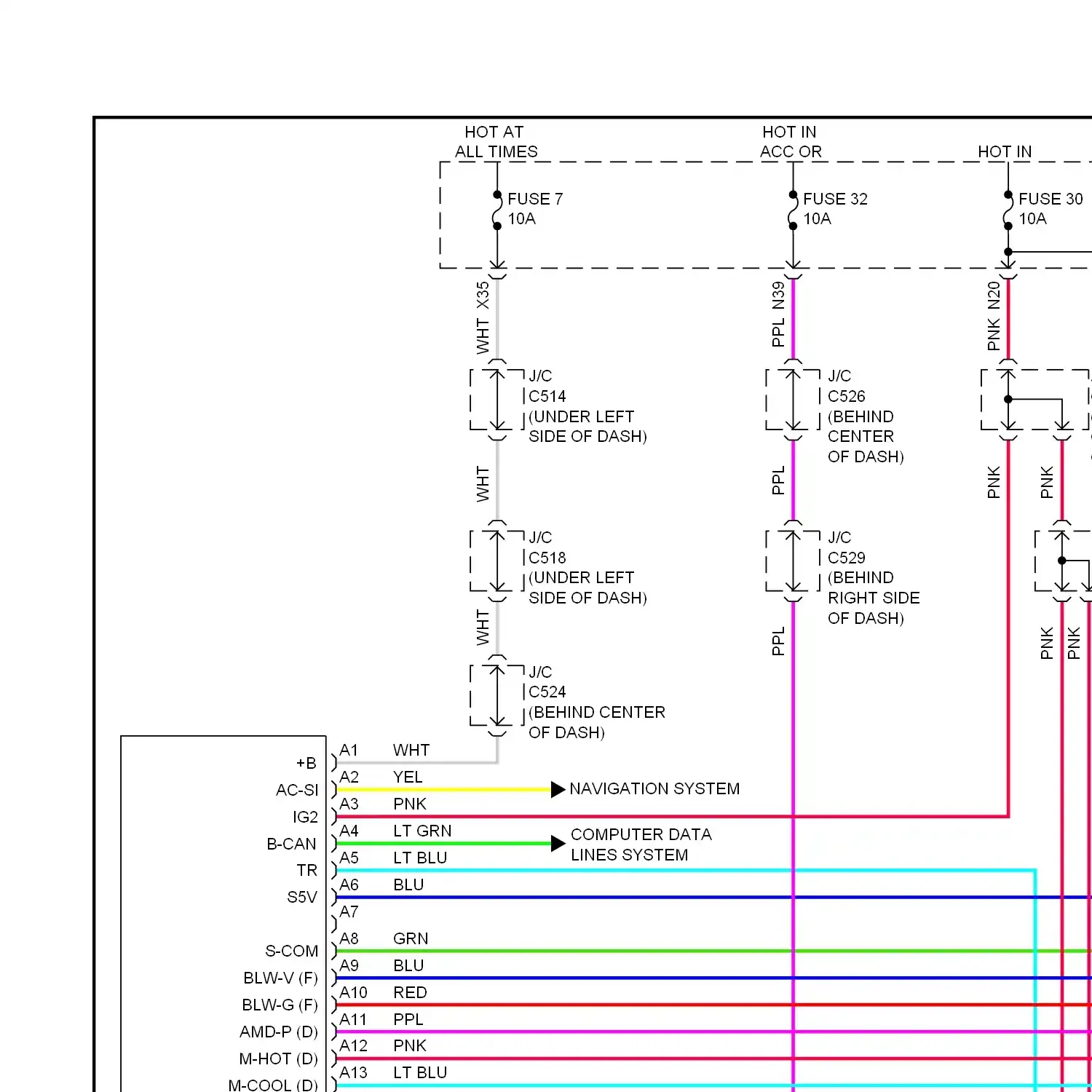
Task: Click the empty pin A7 label
Action: click(x=349, y=912)
